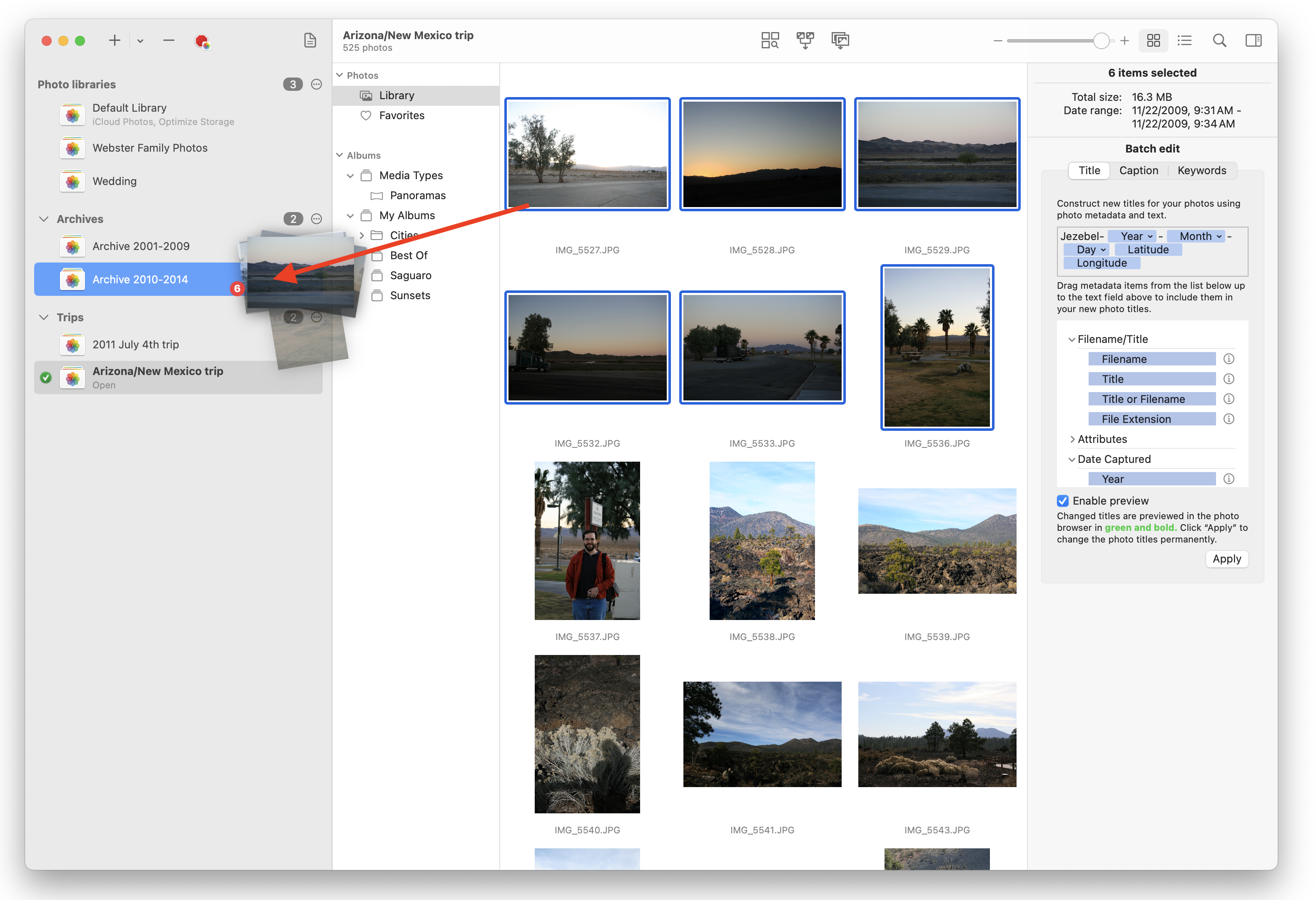
Task: Switch to the Caption tab
Action: 1138,170
